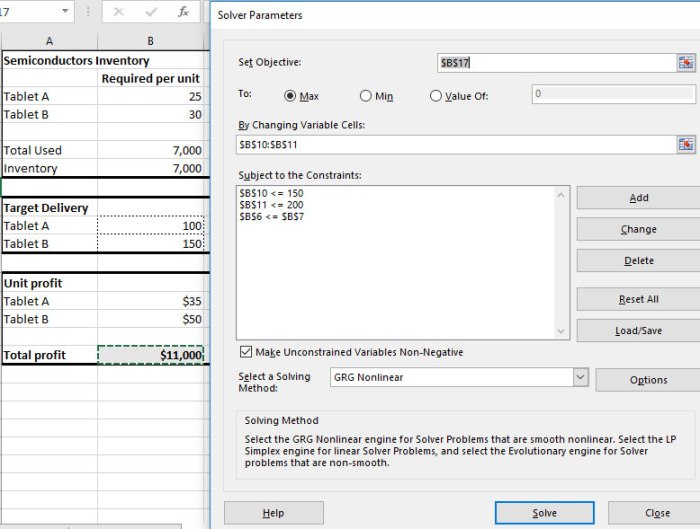Click the Changing Variable Cells range selector icon

coord(686,144)
